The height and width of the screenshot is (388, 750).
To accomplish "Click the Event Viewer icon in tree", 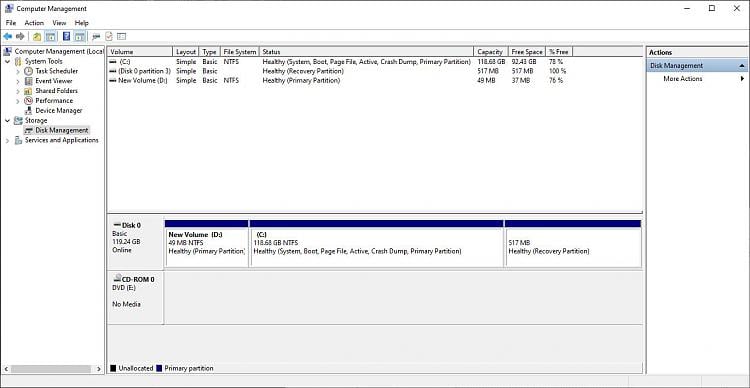I will 29,81.
